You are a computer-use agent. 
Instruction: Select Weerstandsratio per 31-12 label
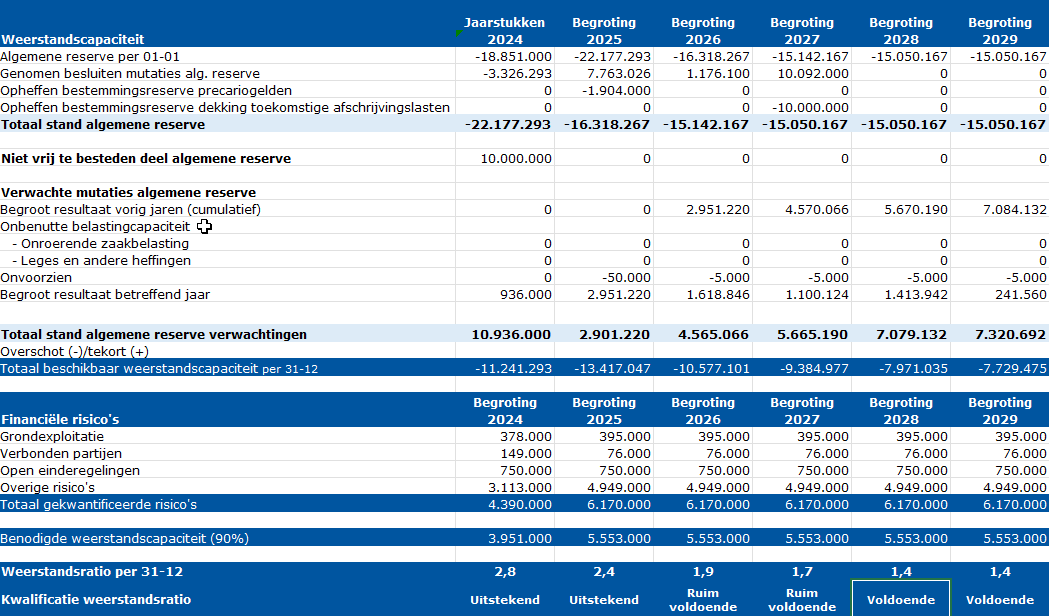point(92,572)
